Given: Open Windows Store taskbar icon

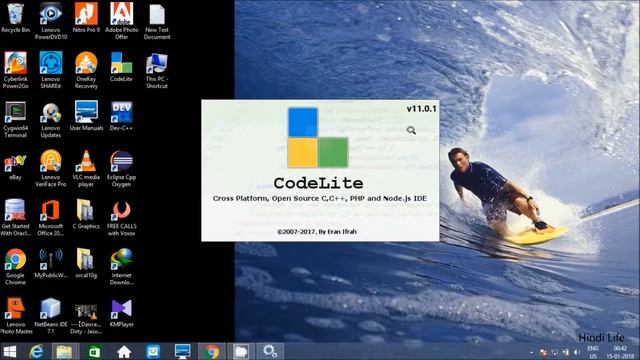Looking at the screenshot, I should (94, 351).
